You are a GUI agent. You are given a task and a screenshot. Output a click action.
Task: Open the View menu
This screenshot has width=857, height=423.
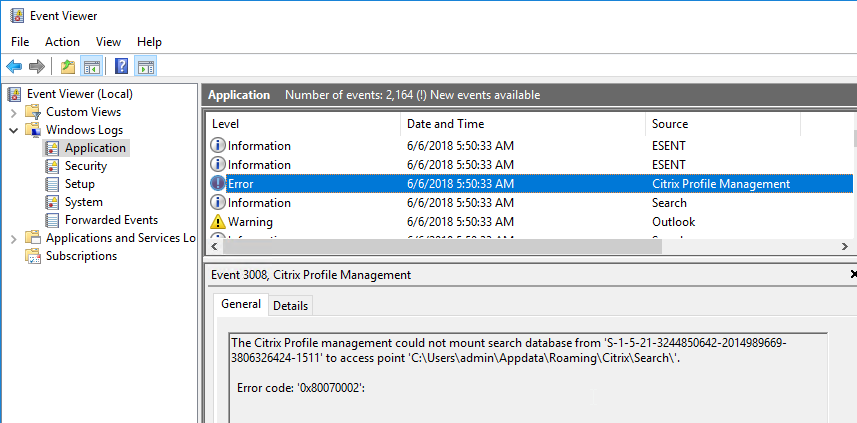108,42
